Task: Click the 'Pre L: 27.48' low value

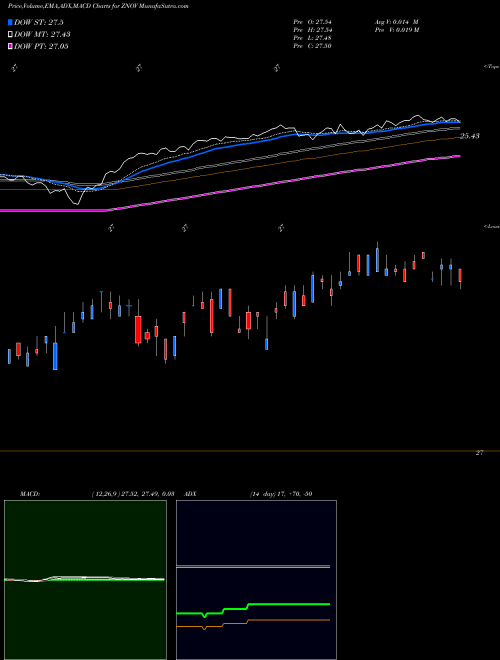Action: [x=312, y=38]
